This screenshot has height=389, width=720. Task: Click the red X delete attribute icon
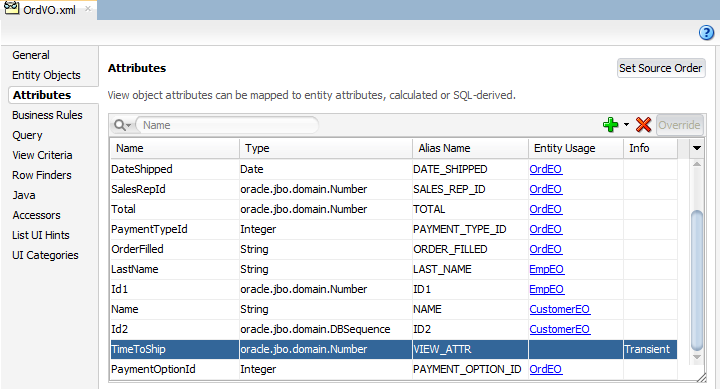coord(643,124)
